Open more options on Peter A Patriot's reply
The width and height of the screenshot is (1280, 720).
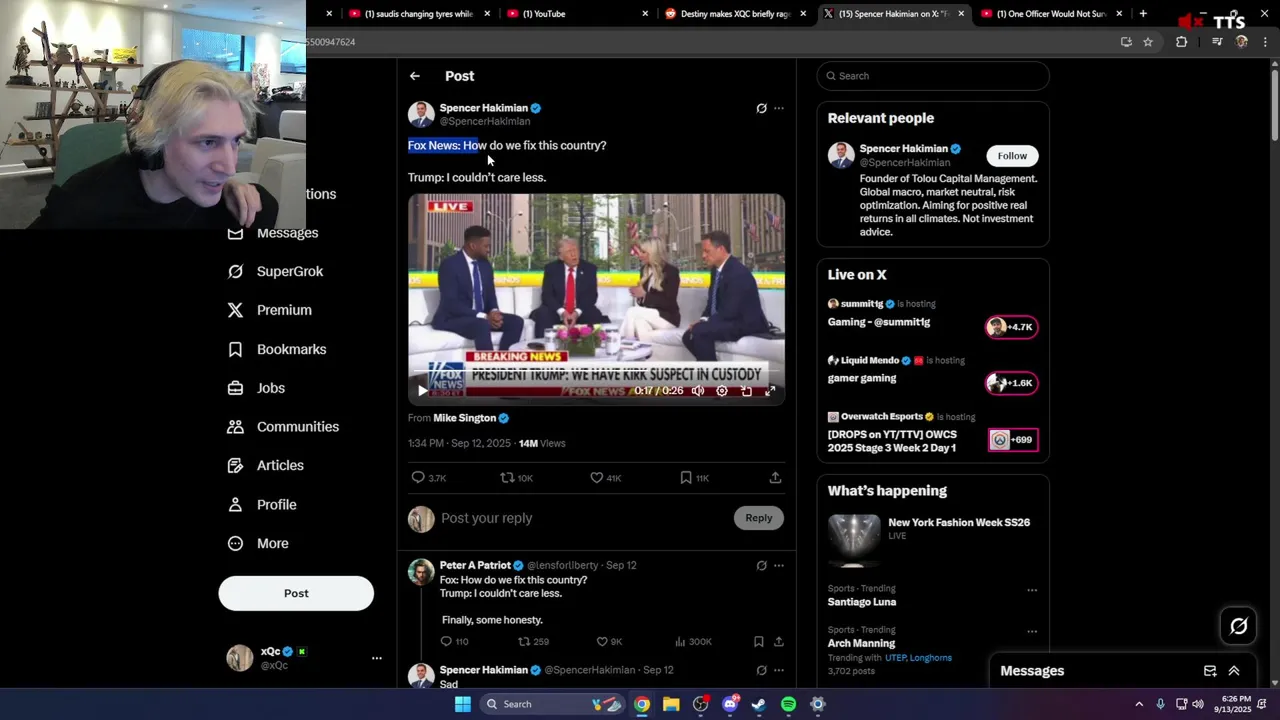(779, 566)
